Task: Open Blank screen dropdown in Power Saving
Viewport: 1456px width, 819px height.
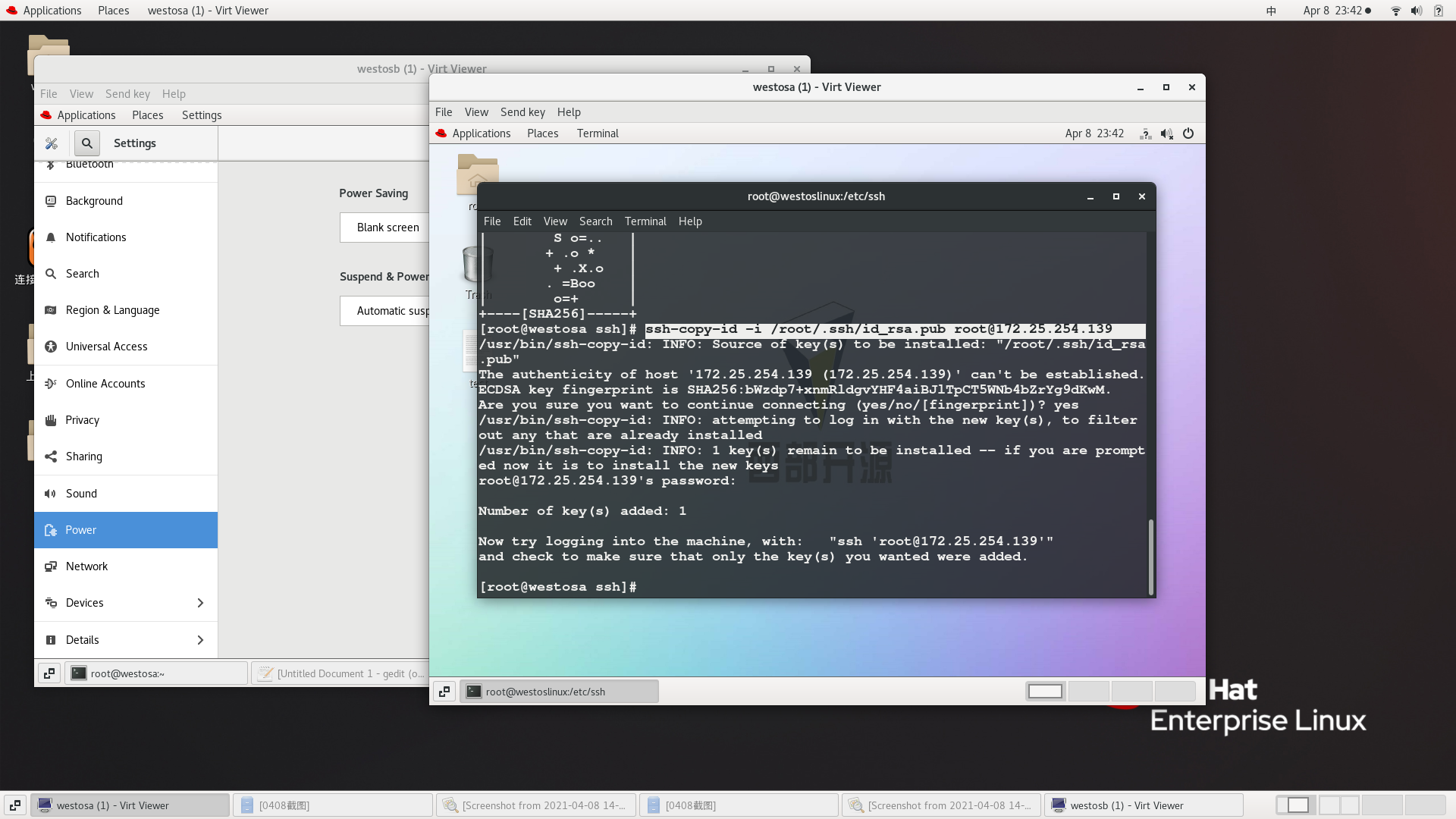Action: click(384, 227)
